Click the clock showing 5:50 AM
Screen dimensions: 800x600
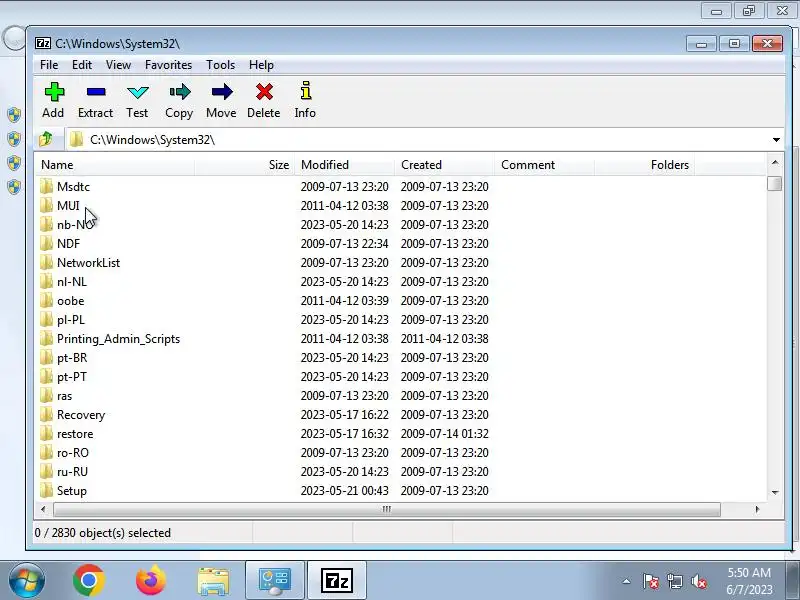click(749, 572)
